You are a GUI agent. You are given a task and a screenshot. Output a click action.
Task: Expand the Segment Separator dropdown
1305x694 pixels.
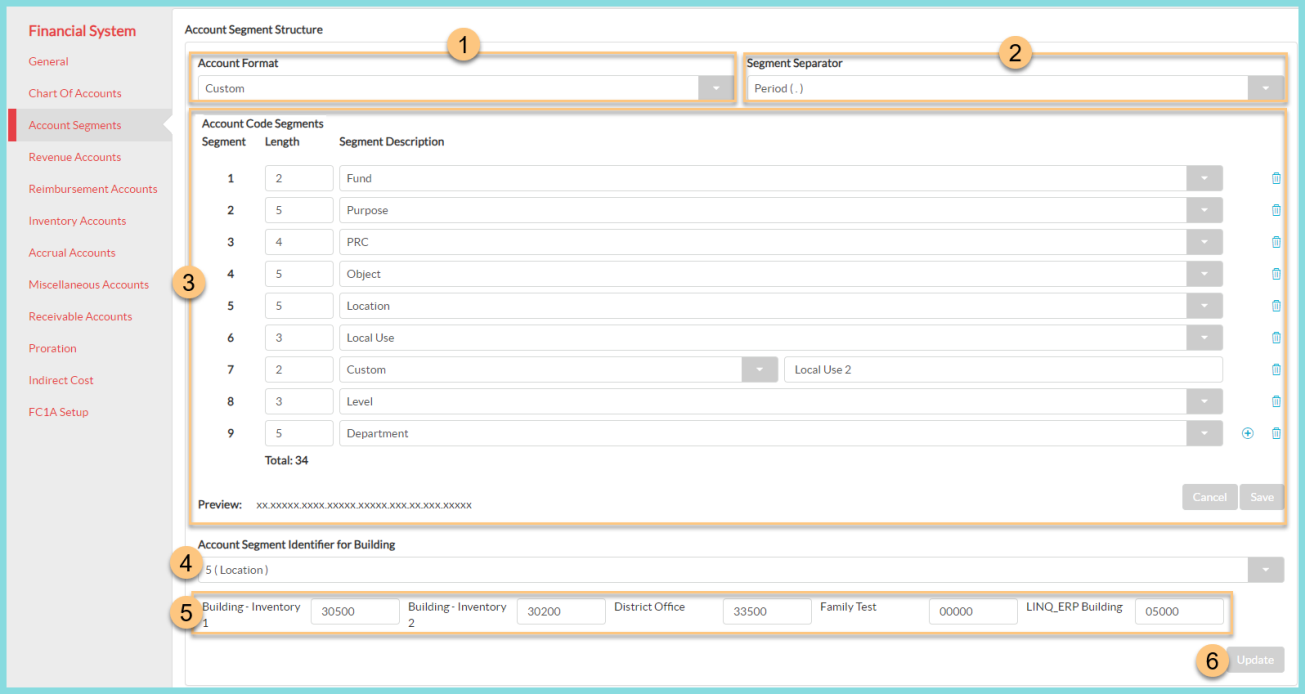coord(1266,88)
